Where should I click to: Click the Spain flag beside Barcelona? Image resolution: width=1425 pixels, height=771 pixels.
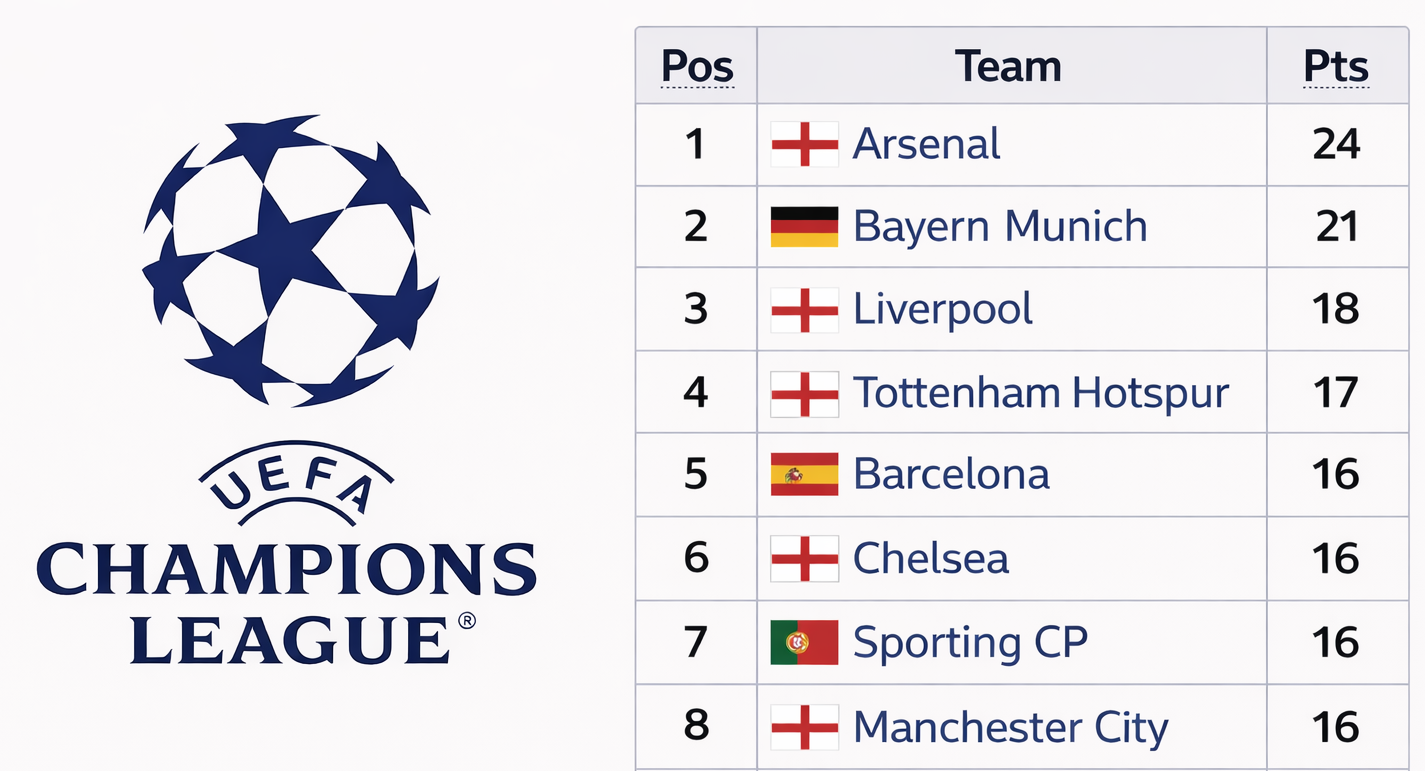[804, 474]
